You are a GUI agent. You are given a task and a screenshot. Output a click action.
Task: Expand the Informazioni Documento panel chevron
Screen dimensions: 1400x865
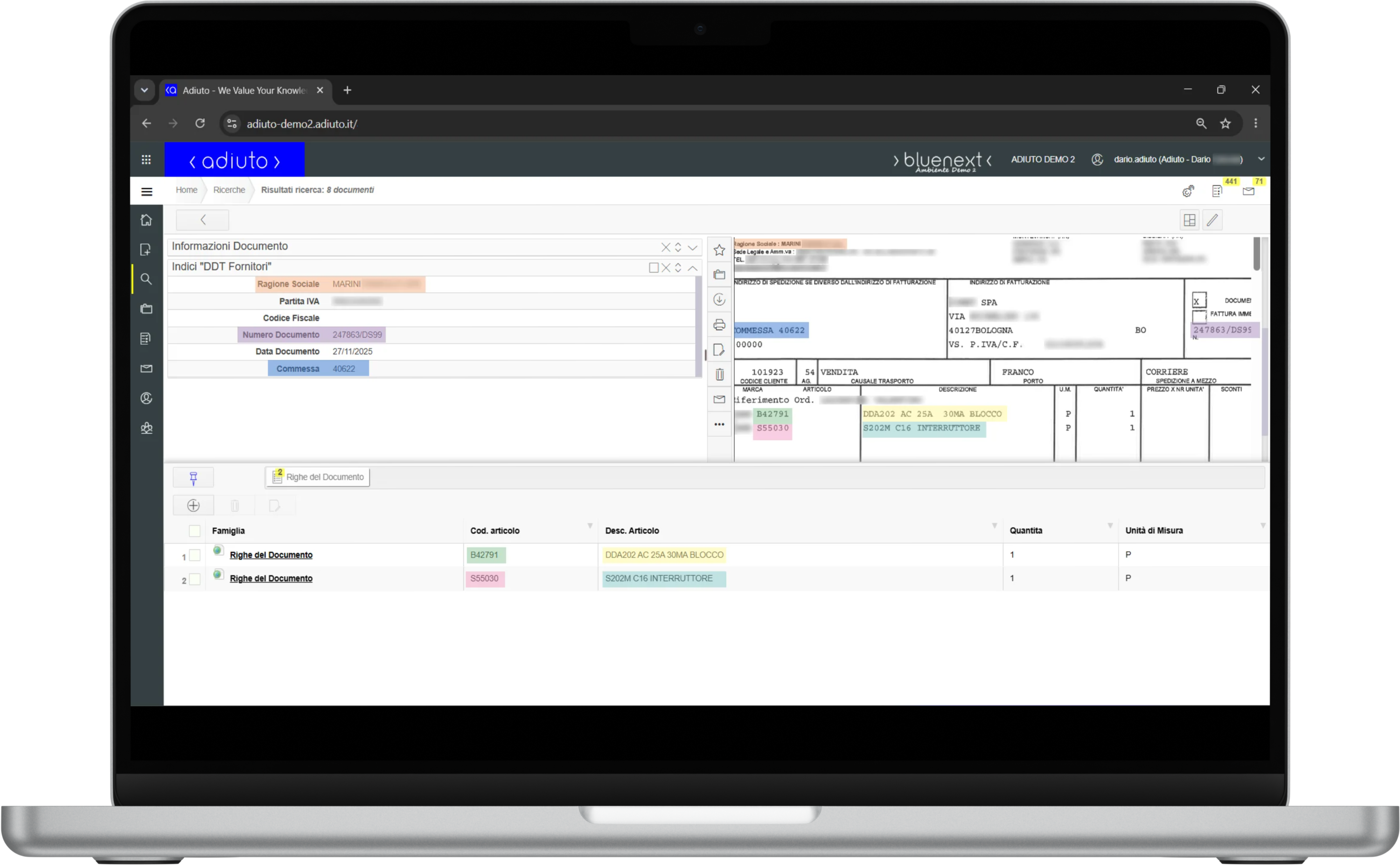click(692, 248)
